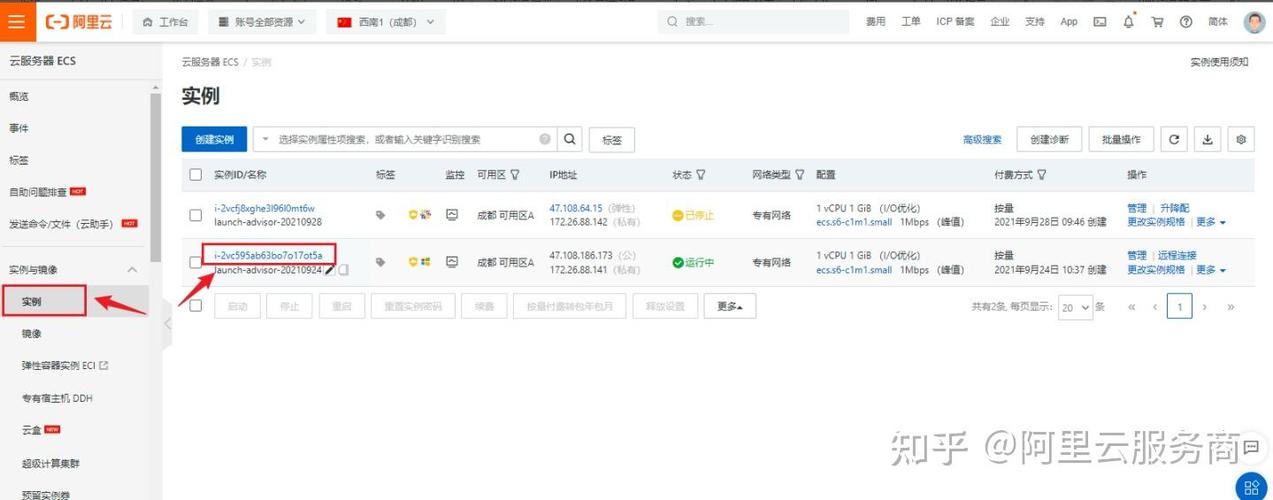The image size is (1273, 500).
Task: Open the notifications bell
Action: 1129,22
